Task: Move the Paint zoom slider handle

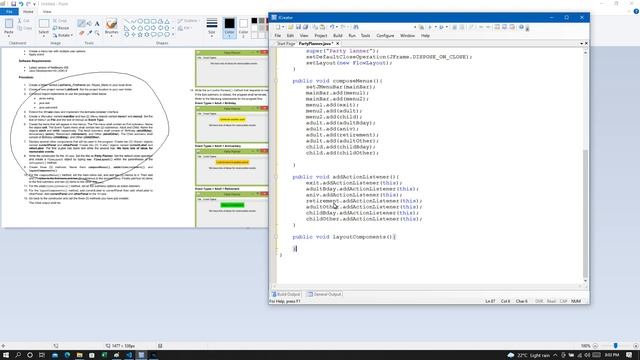Action: (x=616, y=345)
